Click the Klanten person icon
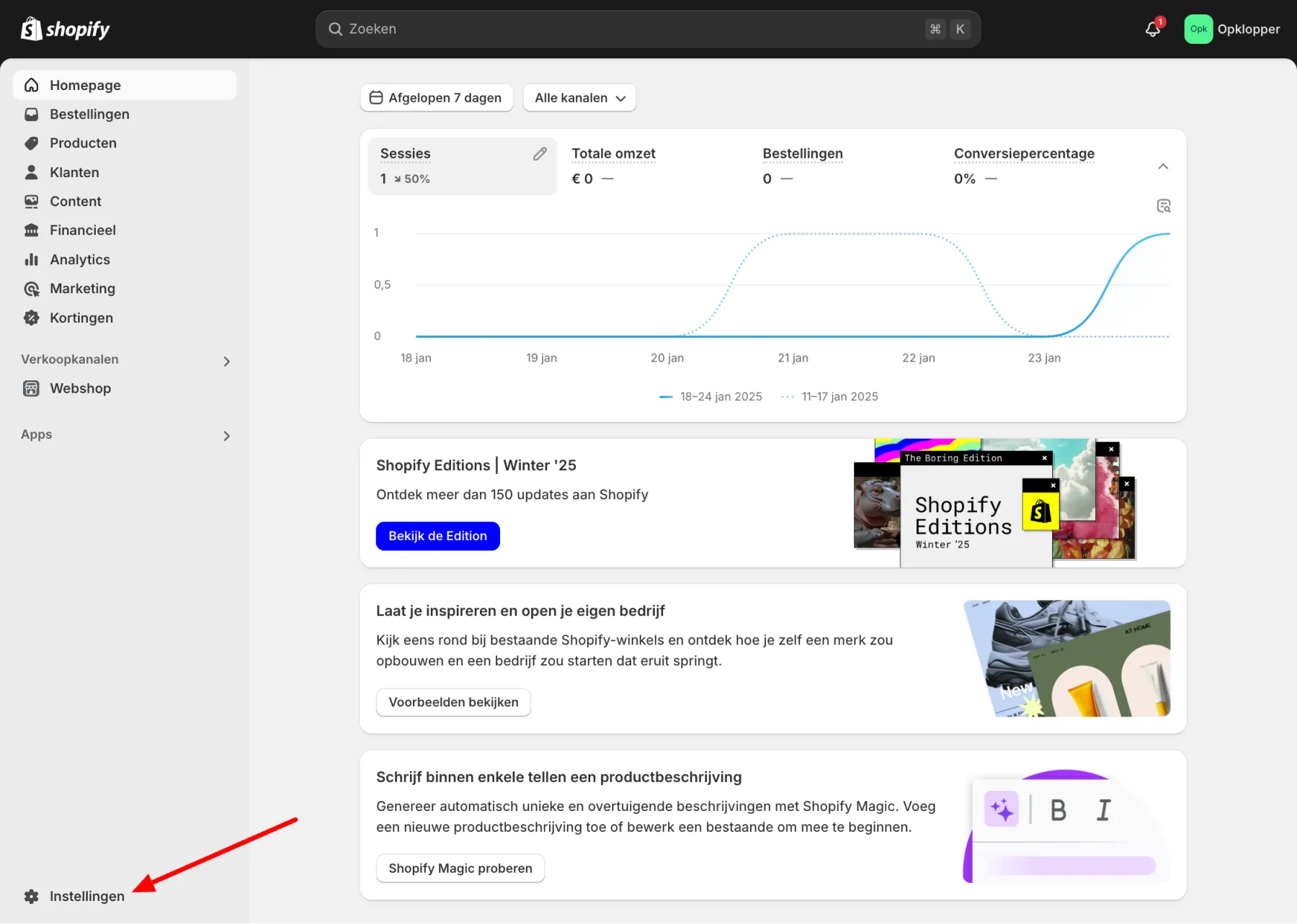1297x924 pixels. pyautogui.click(x=32, y=172)
